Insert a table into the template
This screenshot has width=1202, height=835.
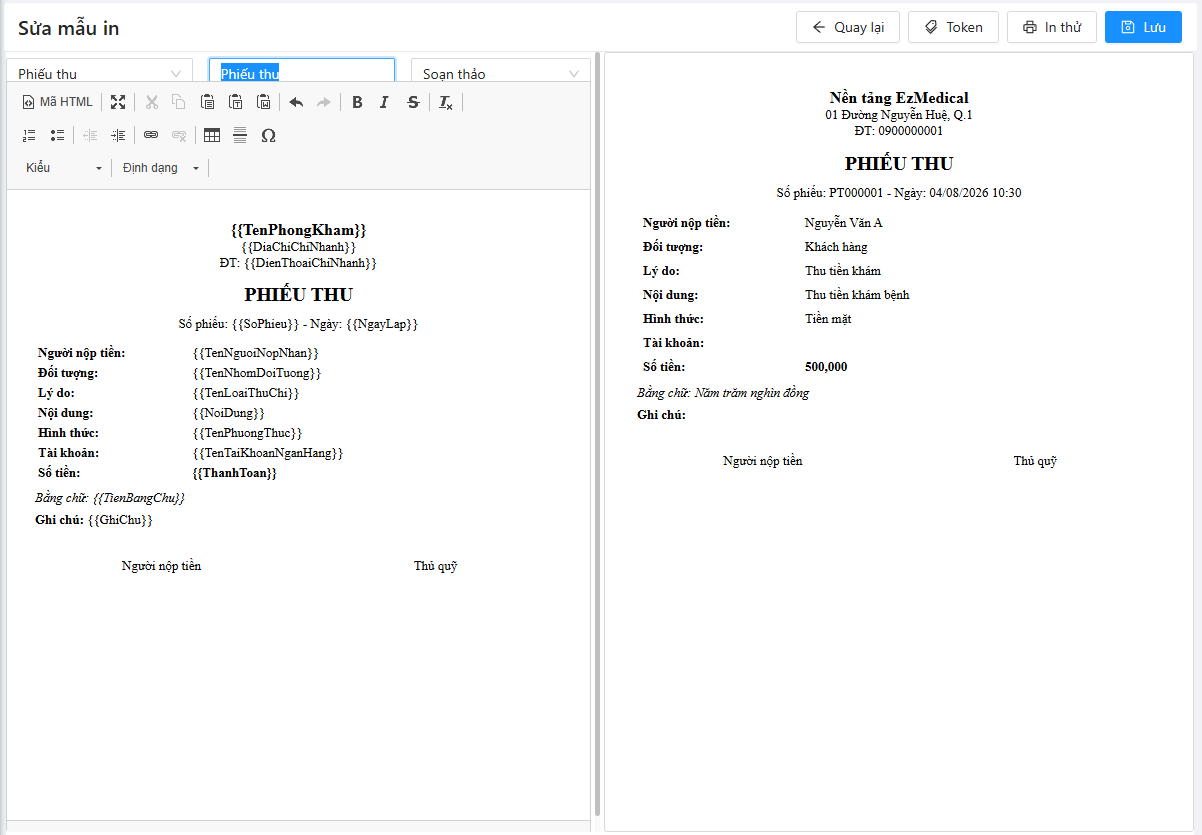click(212, 135)
